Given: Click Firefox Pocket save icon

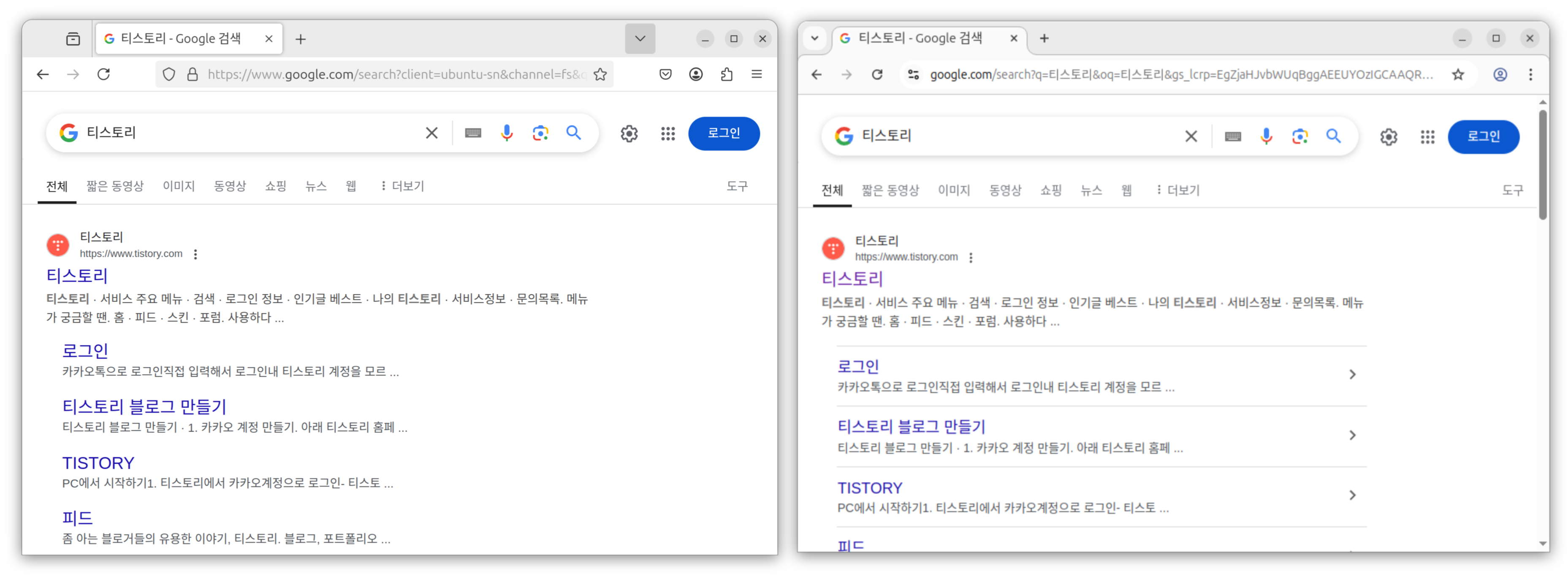Looking at the screenshot, I should point(665,74).
